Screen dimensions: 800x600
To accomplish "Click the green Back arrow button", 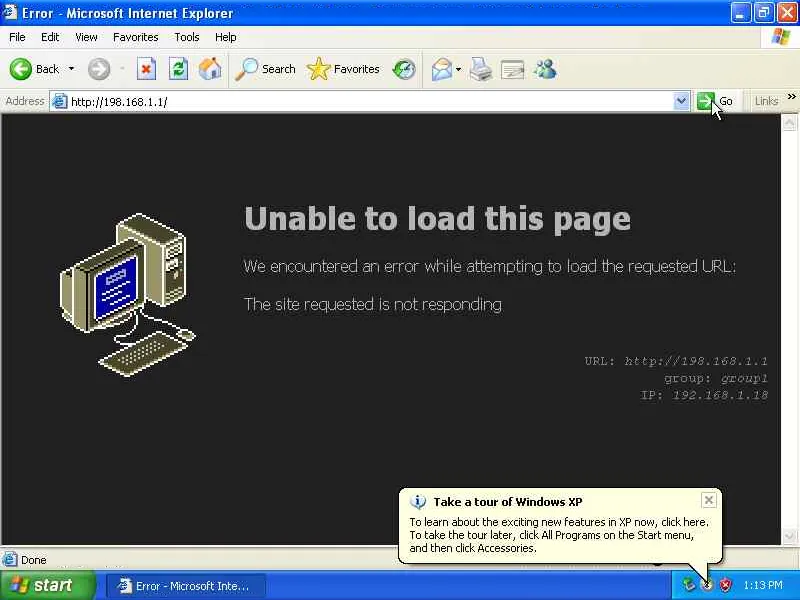I will point(21,69).
